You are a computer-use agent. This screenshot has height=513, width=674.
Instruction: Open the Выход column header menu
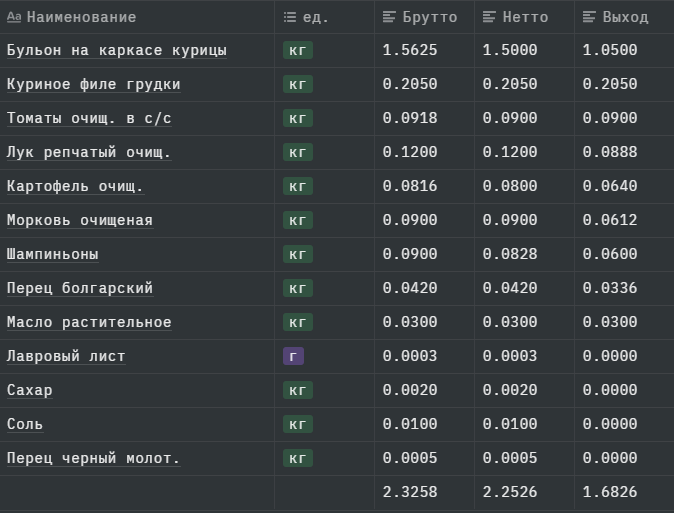(625, 17)
